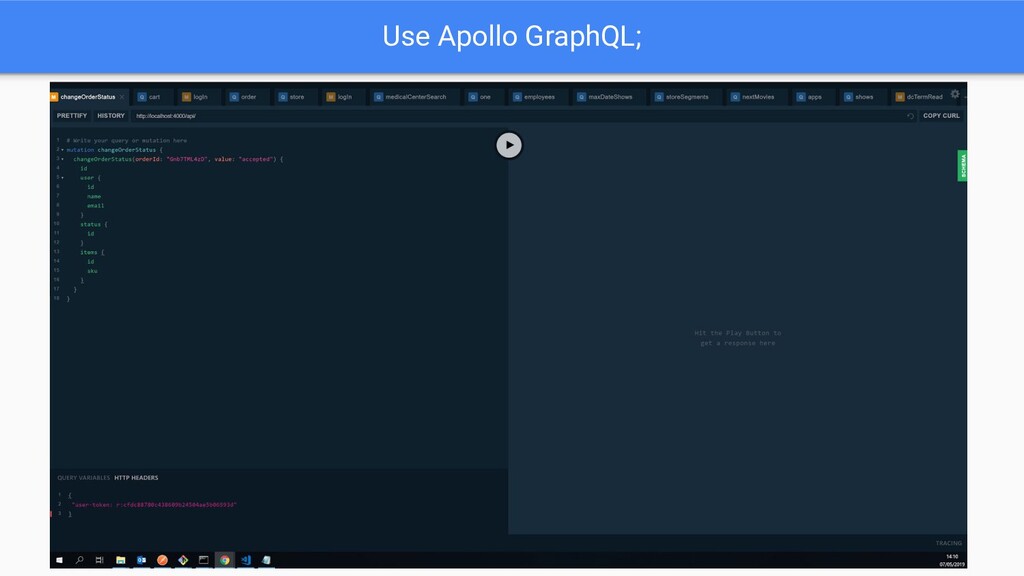Viewport: 1024px width, 576px height.
Task: Collapse the changeOrderStatus field fold arrow
Action: tap(63, 159)
